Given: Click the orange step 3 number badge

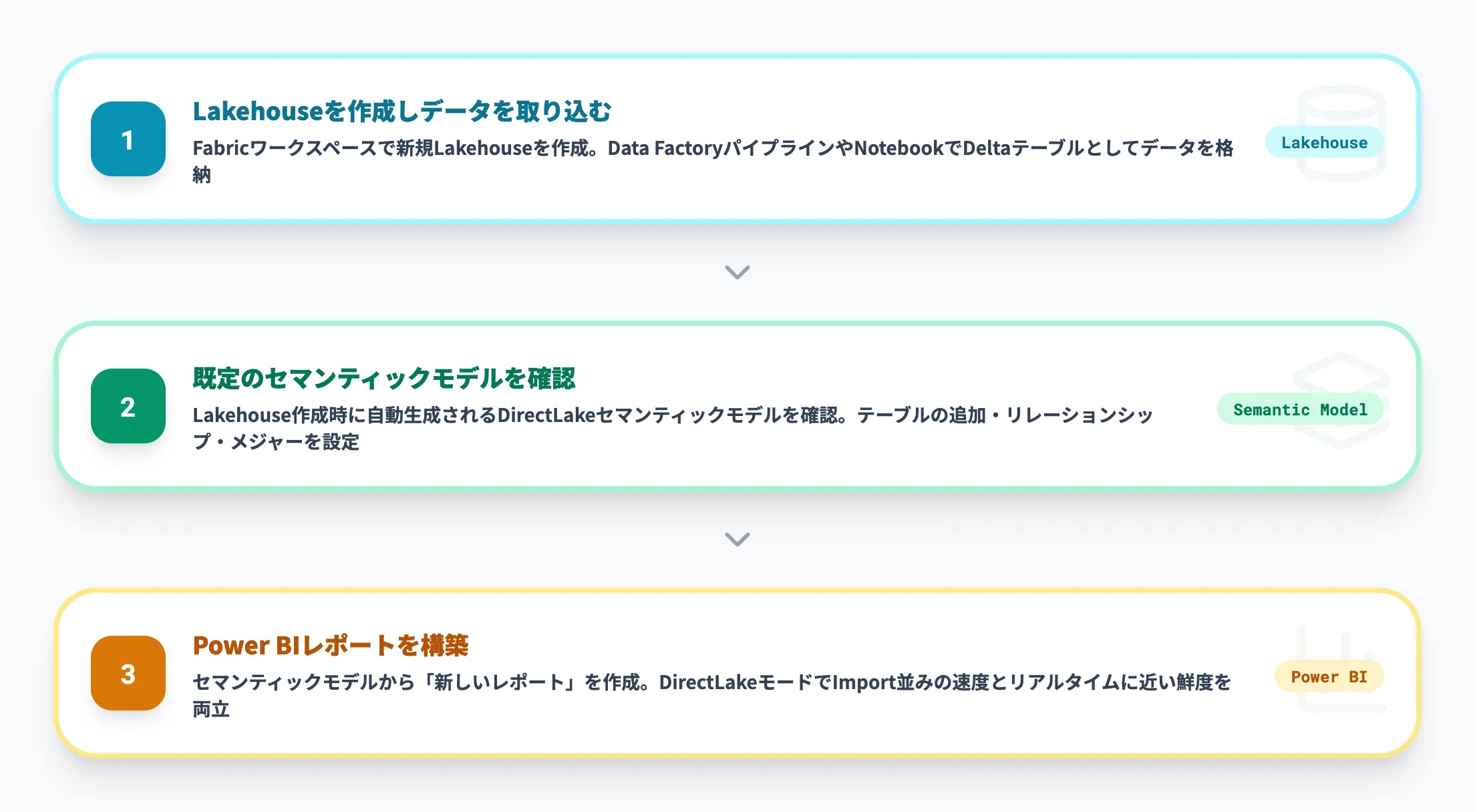Looking at the screenshot, I should [x=128, y=673].
